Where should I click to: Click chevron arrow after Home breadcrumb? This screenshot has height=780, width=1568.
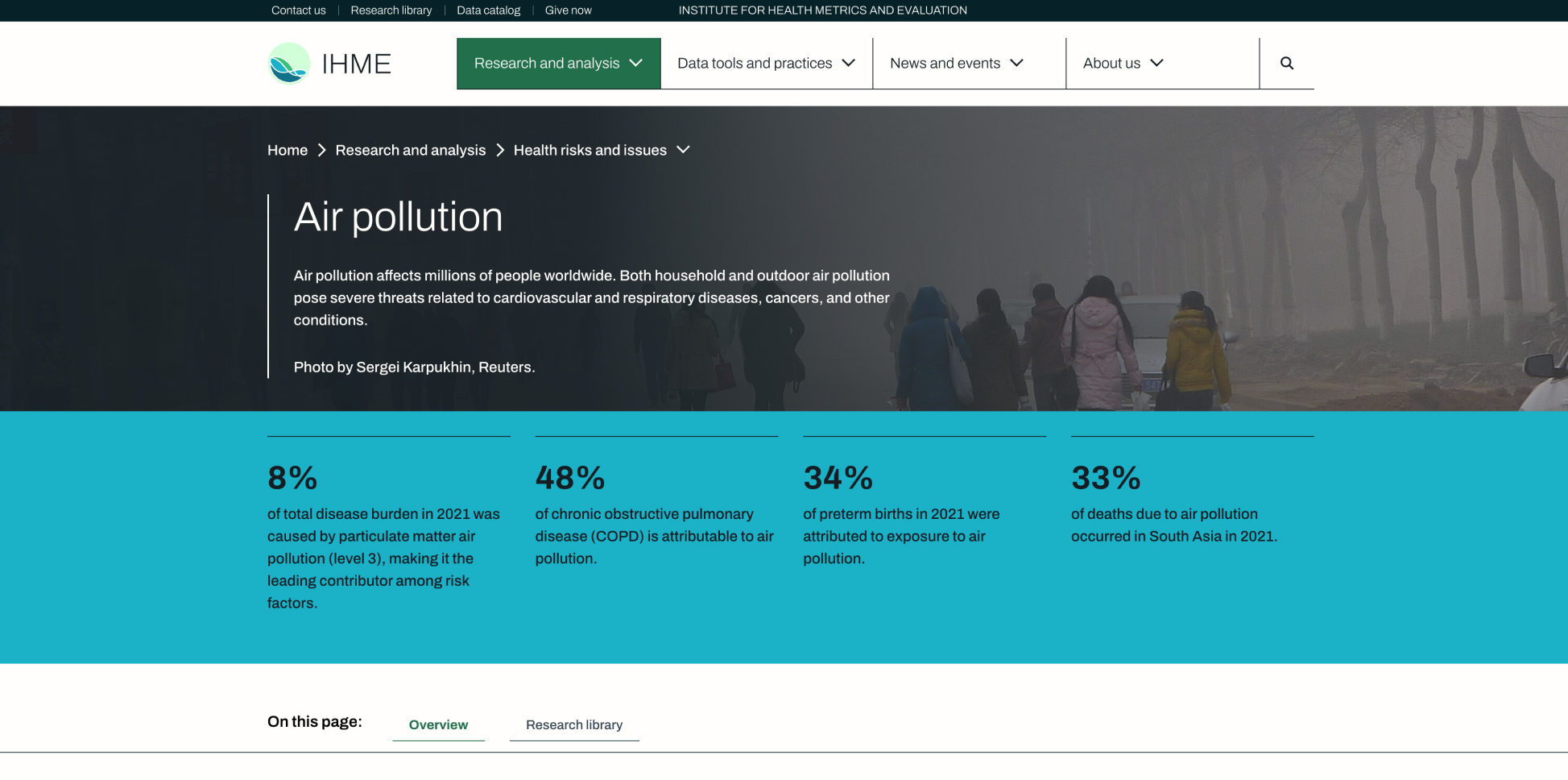tap(321, 151)
